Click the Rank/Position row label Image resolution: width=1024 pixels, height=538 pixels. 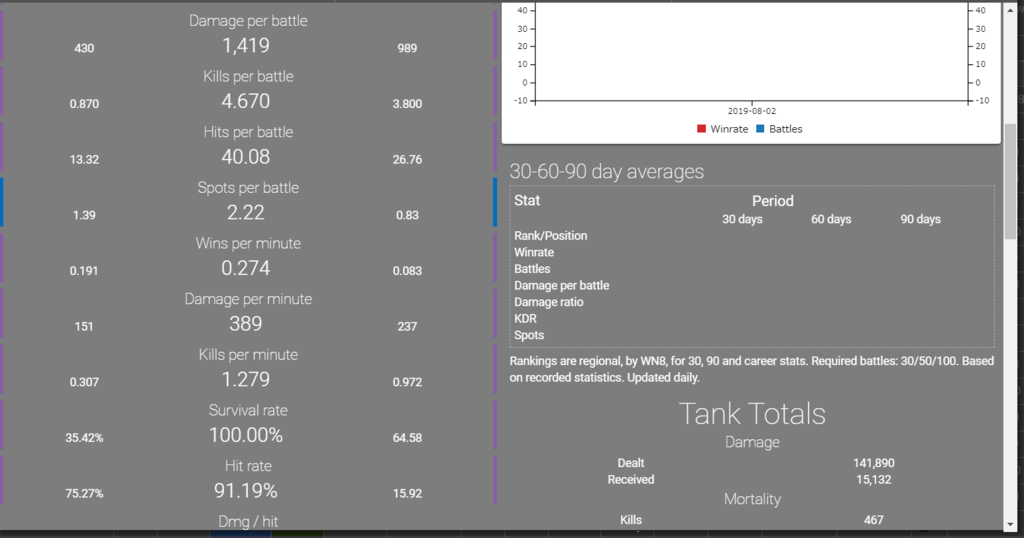[550, 236]
